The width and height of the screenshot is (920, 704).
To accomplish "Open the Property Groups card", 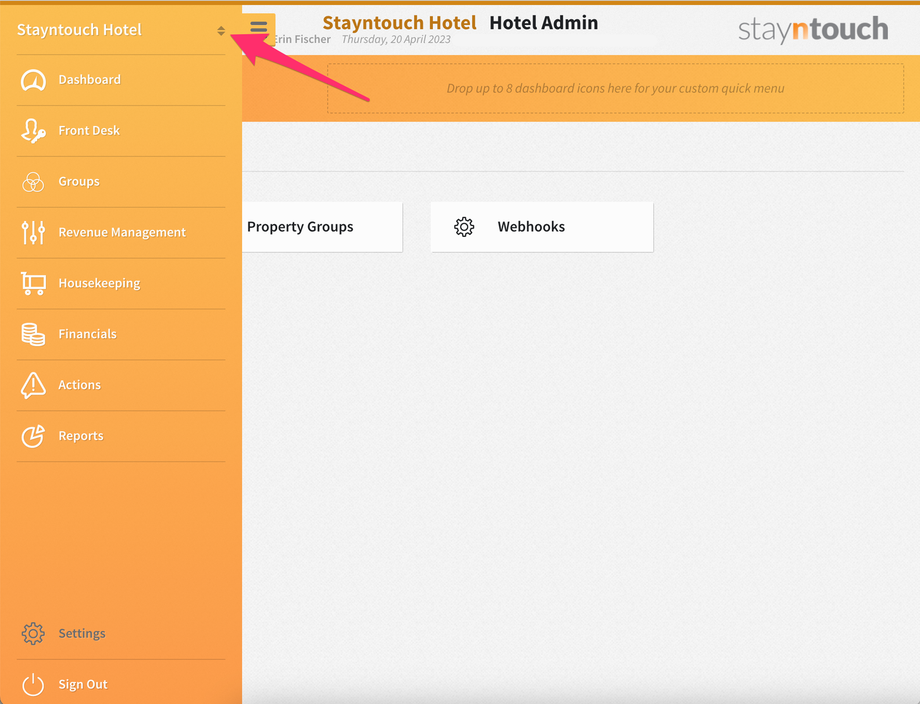I will 322,227.
